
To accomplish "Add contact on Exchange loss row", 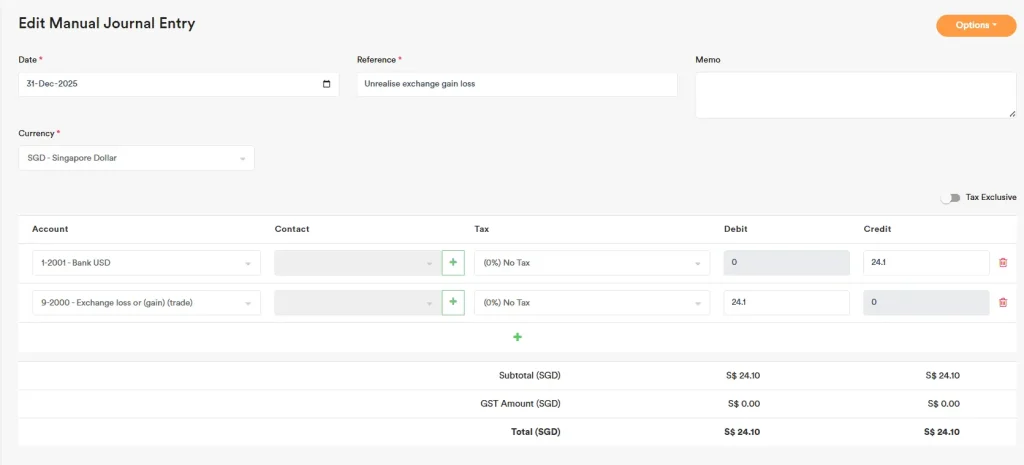I will [453, 302].
